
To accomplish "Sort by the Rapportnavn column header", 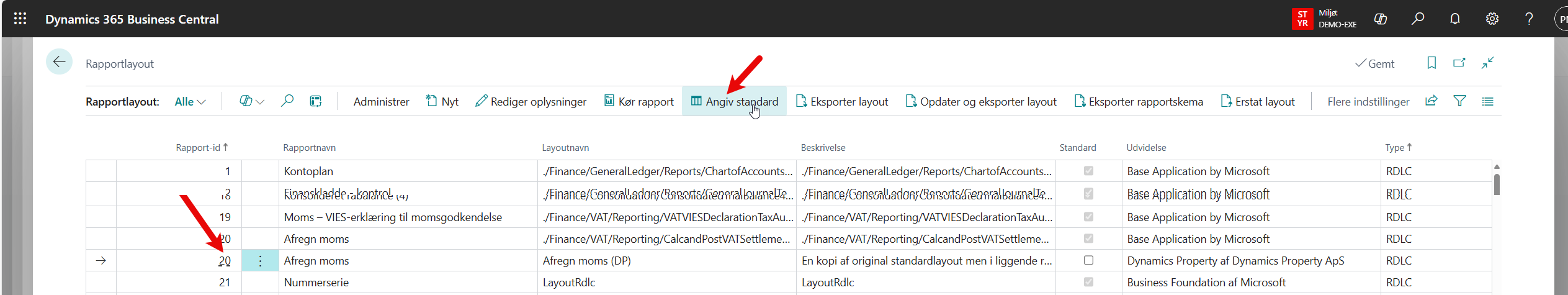I will point(309,148).
